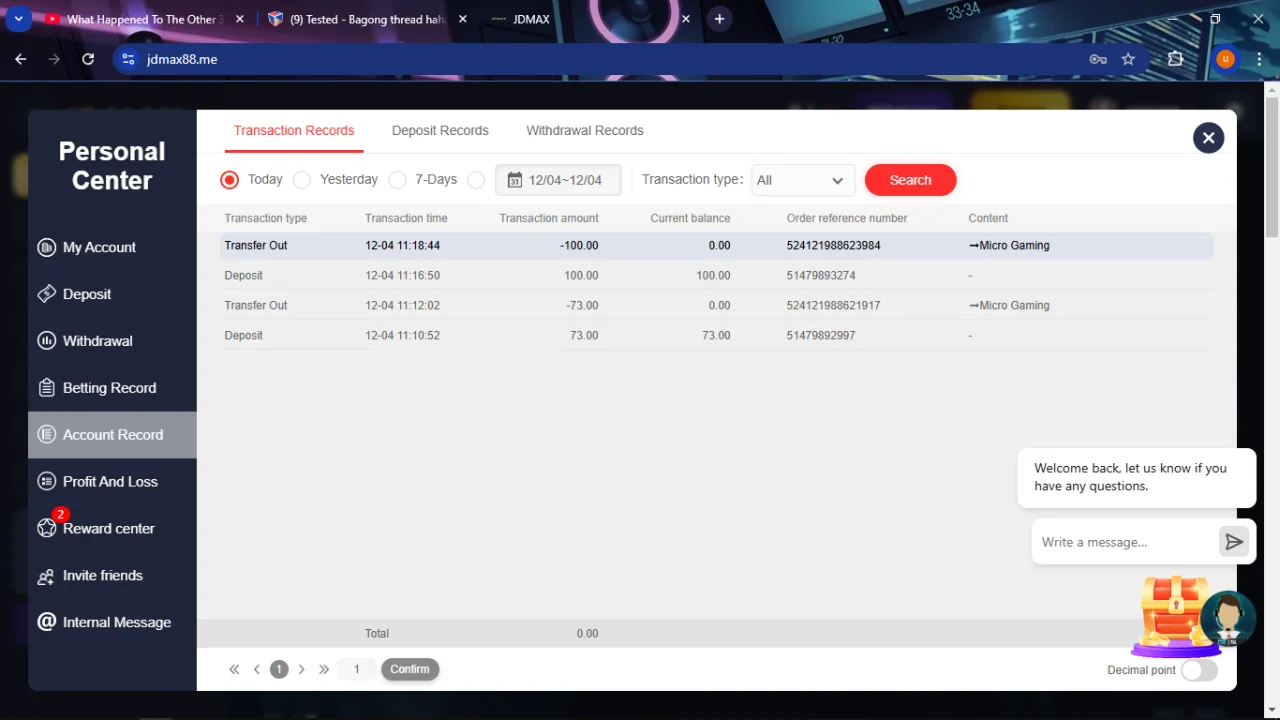Select the 7-Days radio button

(x=398, y=180)
